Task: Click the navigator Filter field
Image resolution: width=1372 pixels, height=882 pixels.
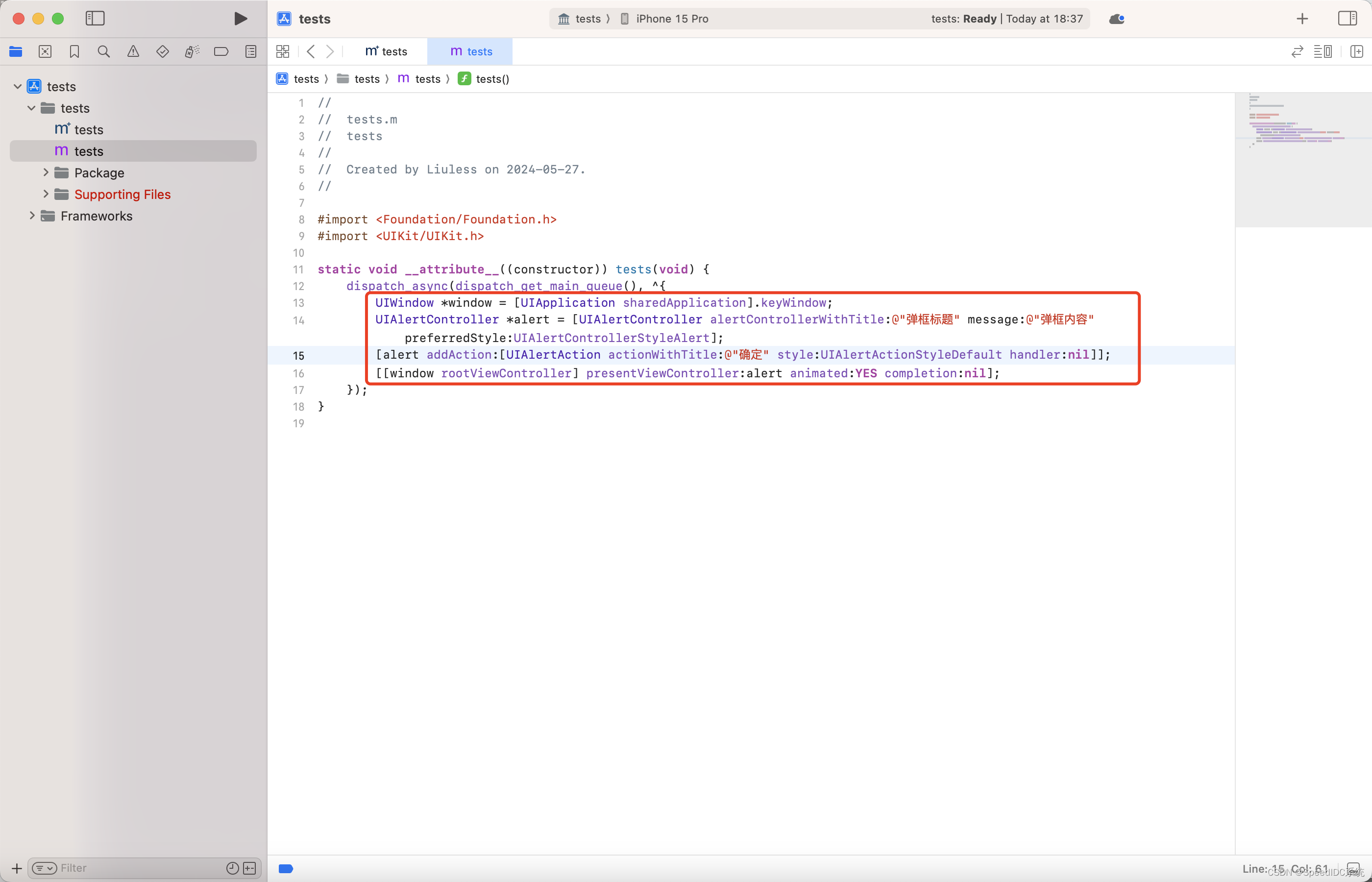Action: [137, 868]
